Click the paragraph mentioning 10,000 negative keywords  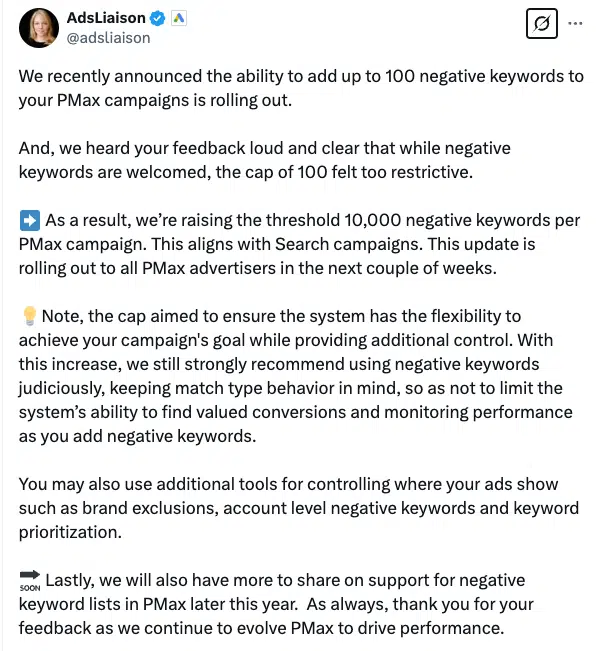pyautogui.click(x=299, y=244)
